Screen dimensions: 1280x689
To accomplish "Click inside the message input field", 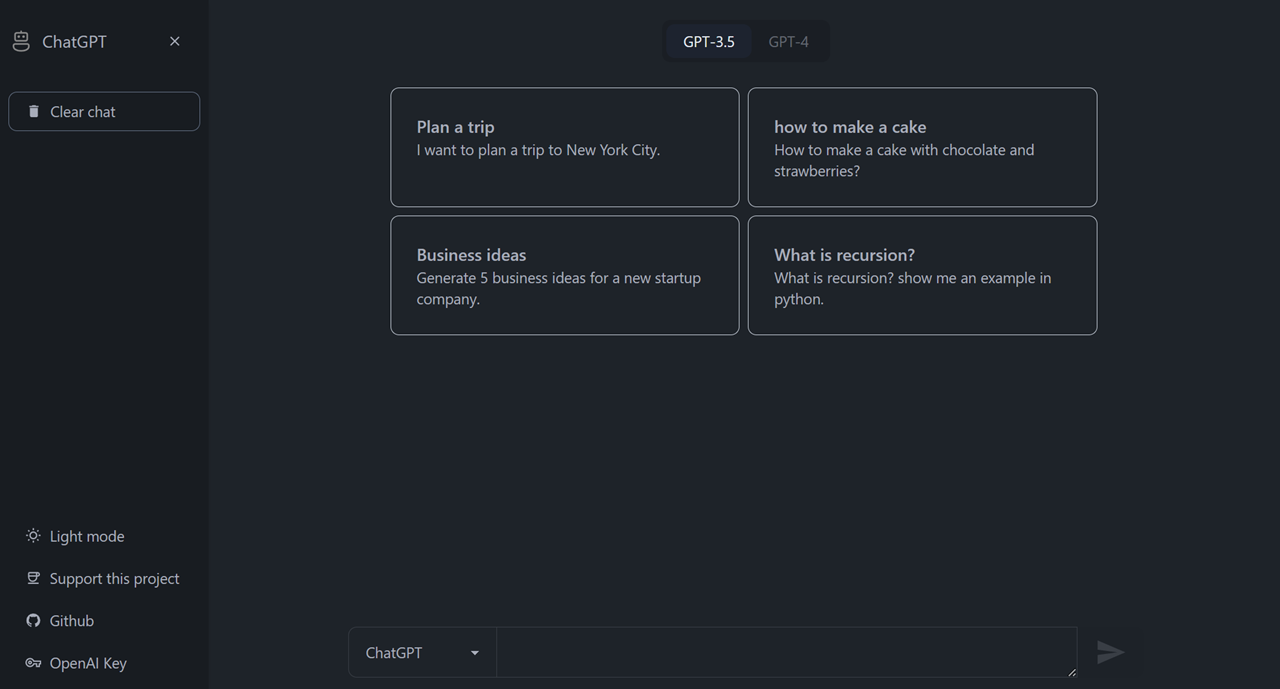I will (x=785, y=652).
